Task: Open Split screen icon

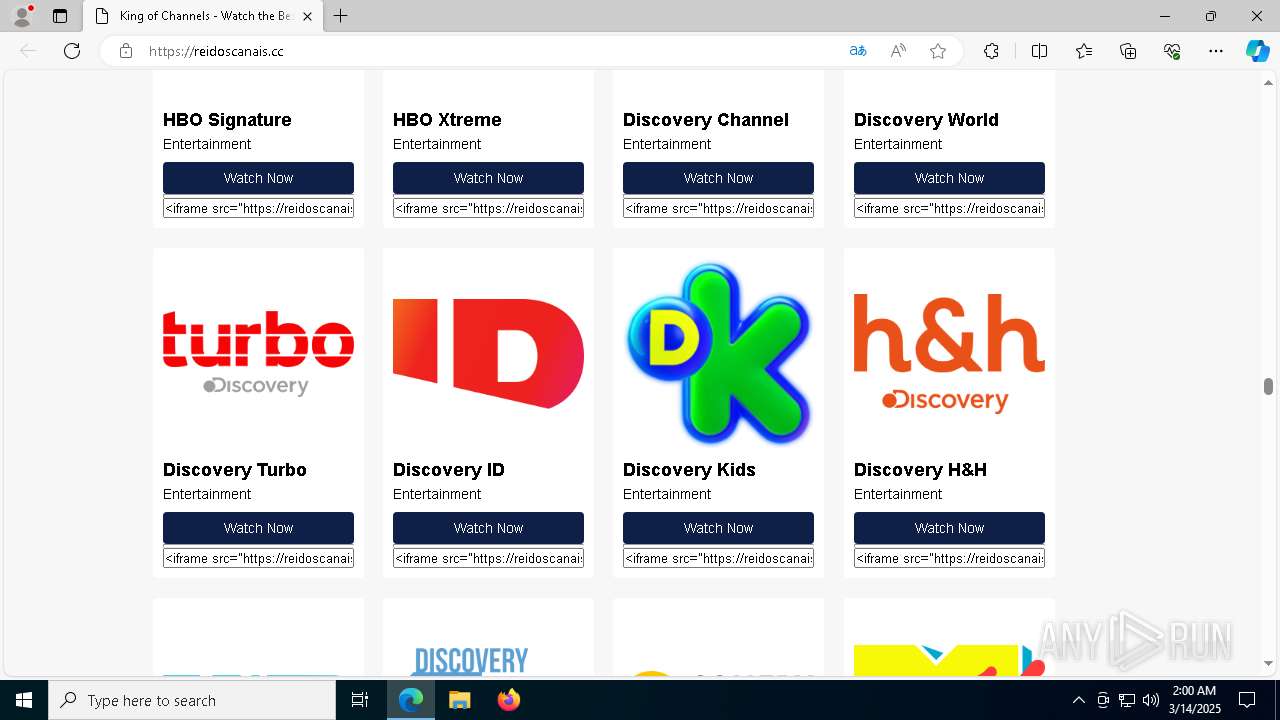Action: (x=1039, y=51)
